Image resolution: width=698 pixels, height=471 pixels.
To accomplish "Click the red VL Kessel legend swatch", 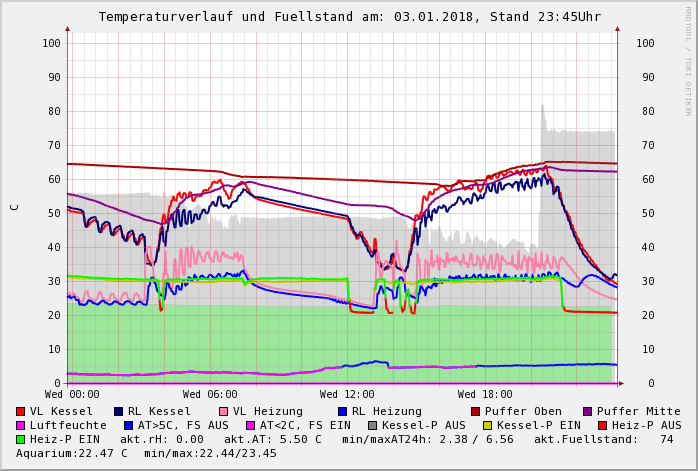I will pyautogui.click(x=21, y=411).
